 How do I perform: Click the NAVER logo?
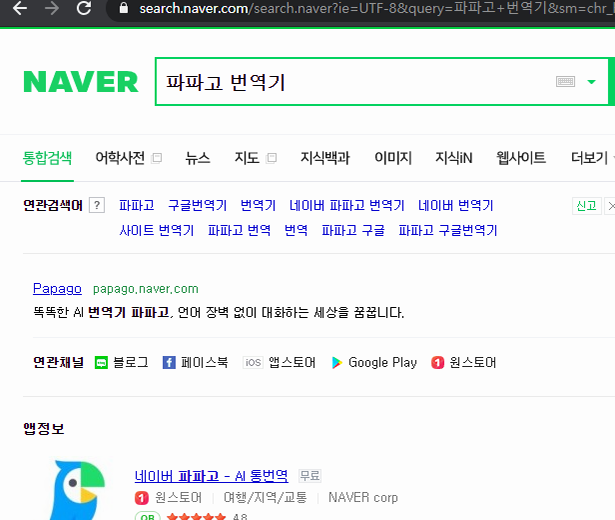(x=81, y=82)
